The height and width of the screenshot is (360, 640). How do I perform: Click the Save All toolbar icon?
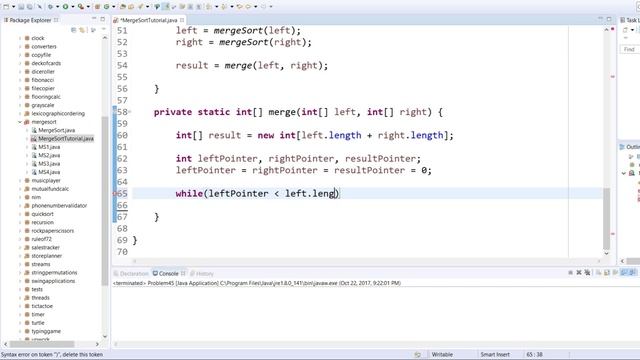[x=29, y=7]
